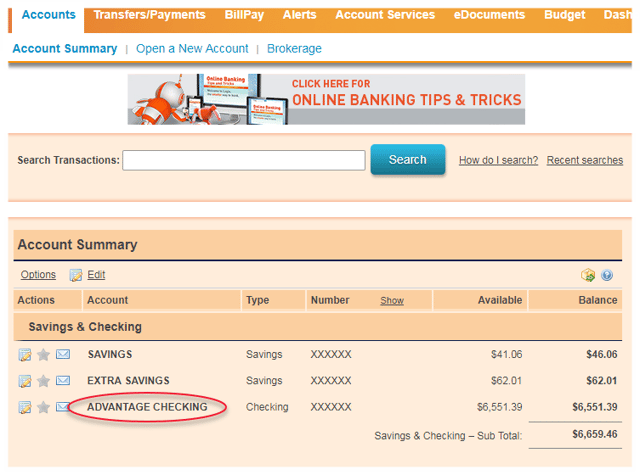This screenshot has width=640, height=475.
Task: Click the blue Search button
Action: [x=407, y=160]
